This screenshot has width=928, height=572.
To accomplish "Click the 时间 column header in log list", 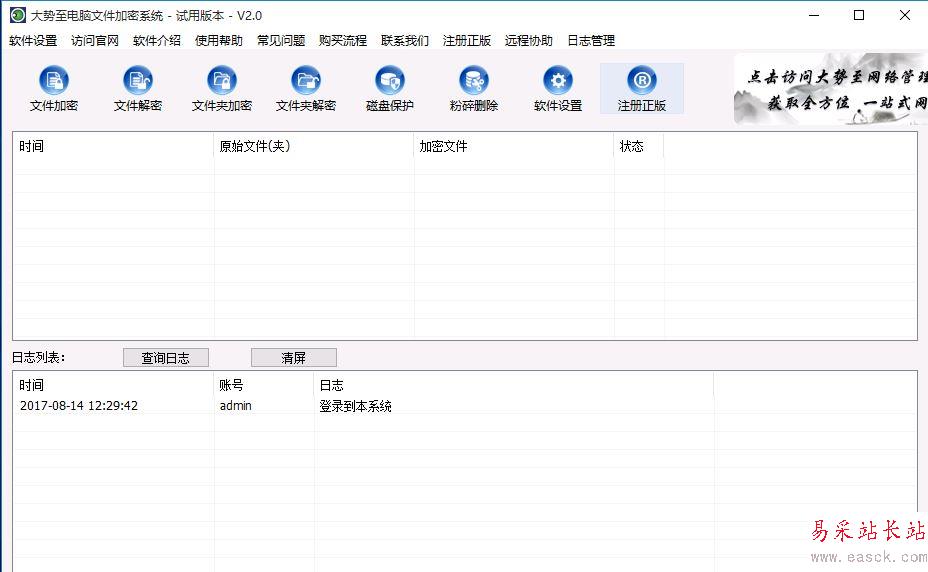I will click(x=113, y=385).
